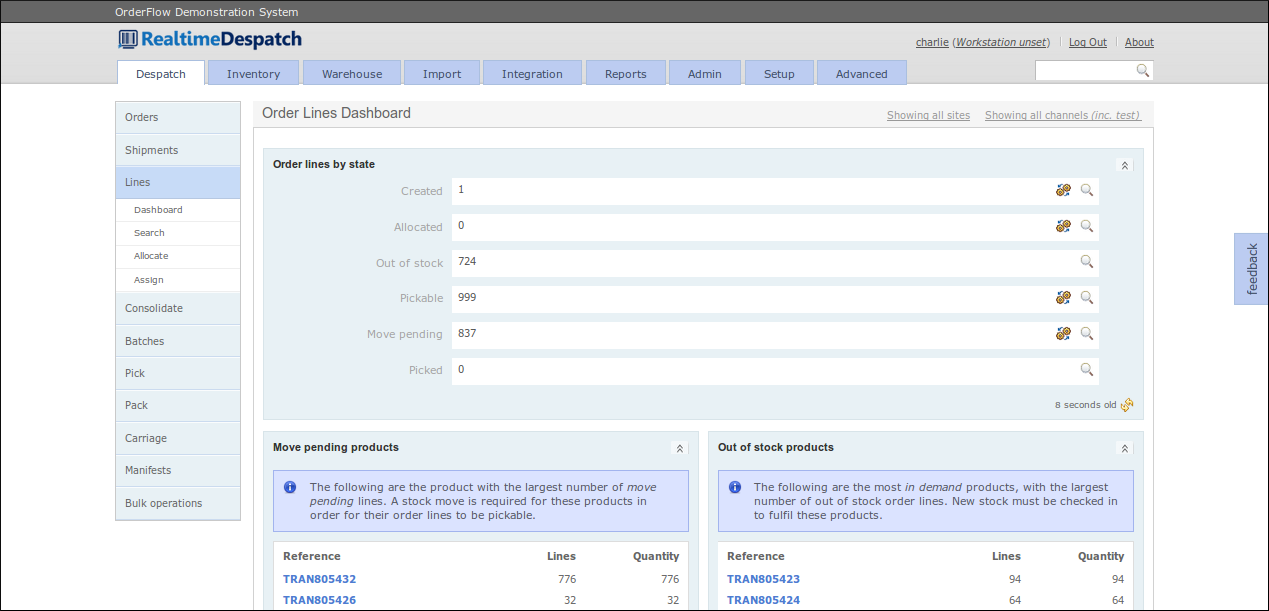Open Pick in the sidebar

coord(178,373)
